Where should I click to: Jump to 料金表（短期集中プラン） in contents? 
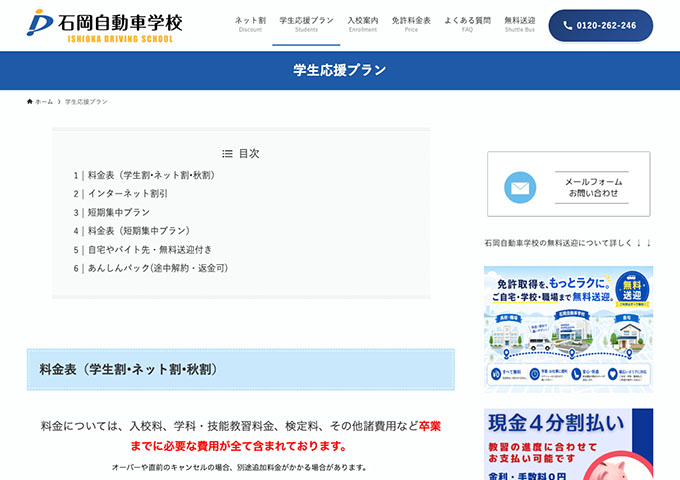pos(139,231)
